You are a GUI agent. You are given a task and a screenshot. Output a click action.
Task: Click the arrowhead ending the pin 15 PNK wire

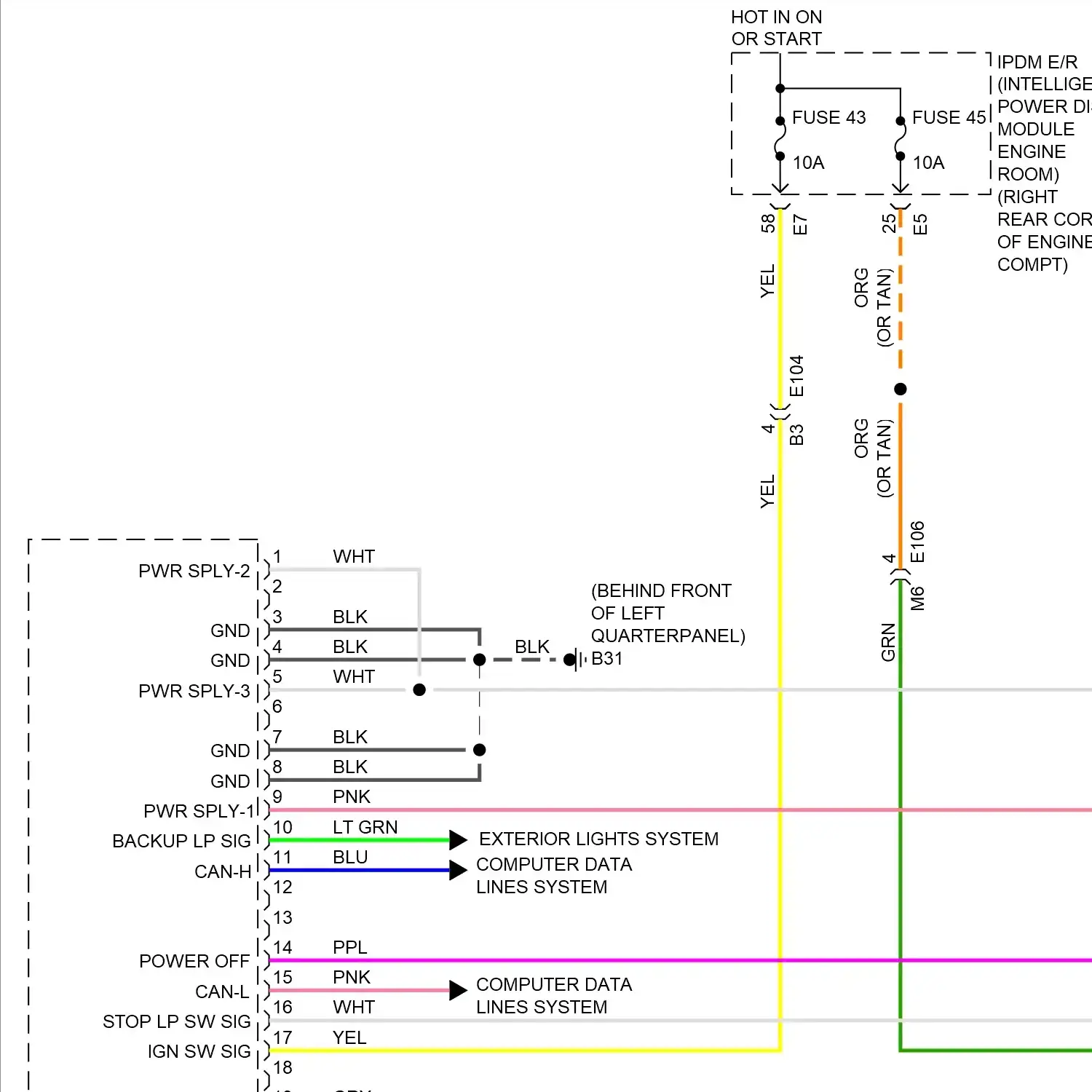pos(458,990)
